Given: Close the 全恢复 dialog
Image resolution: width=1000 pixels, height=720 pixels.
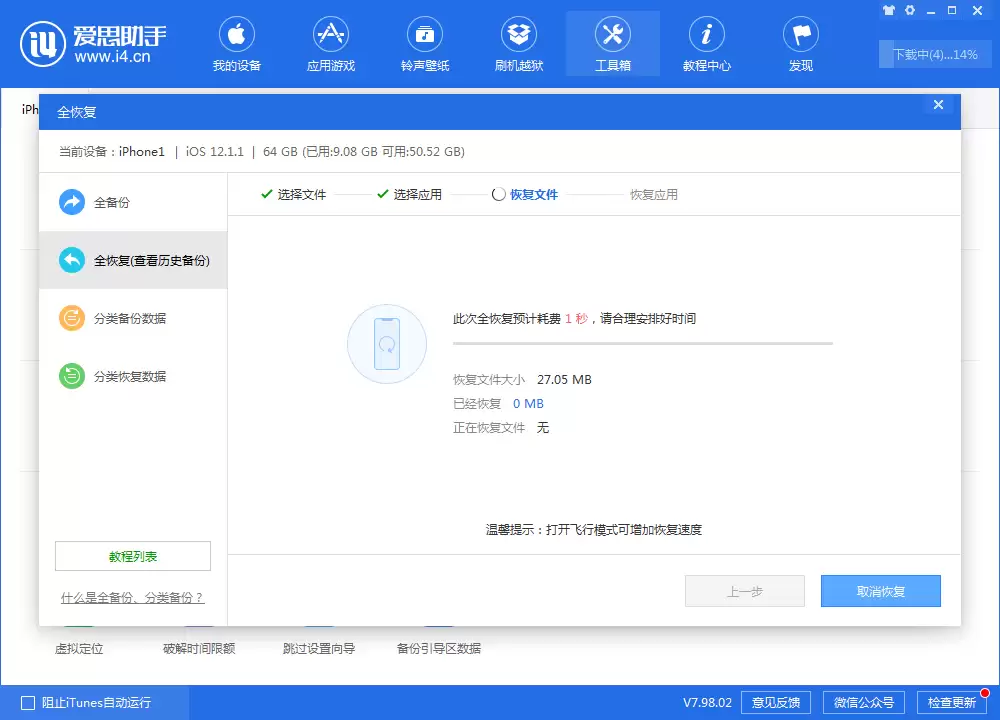Looking at the screenshot, I should (x=938, y=105).
